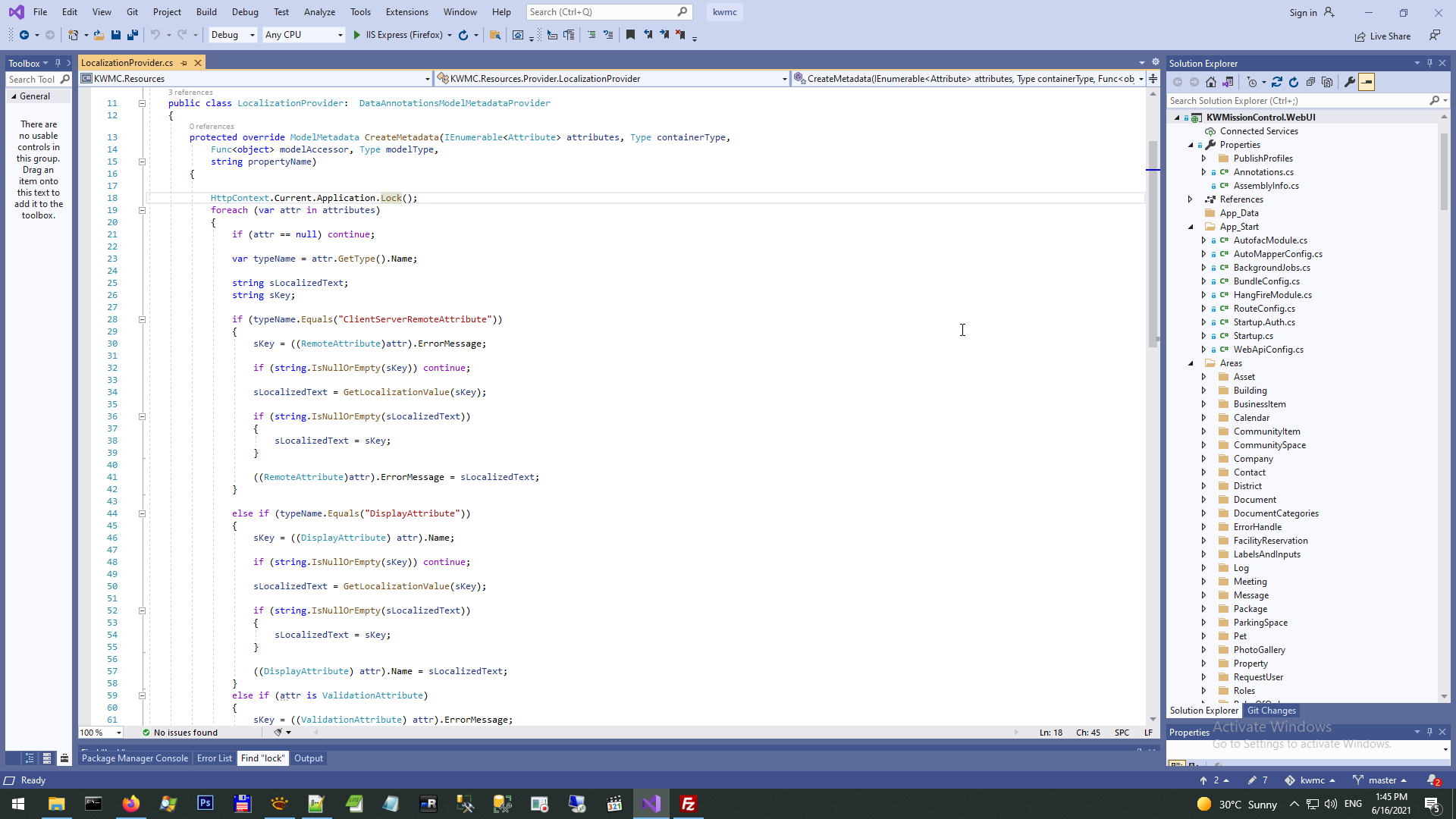Collapse the foreach block outlining toggle
This screenshot has height=819, width=1456.
(x=142, y=210)
